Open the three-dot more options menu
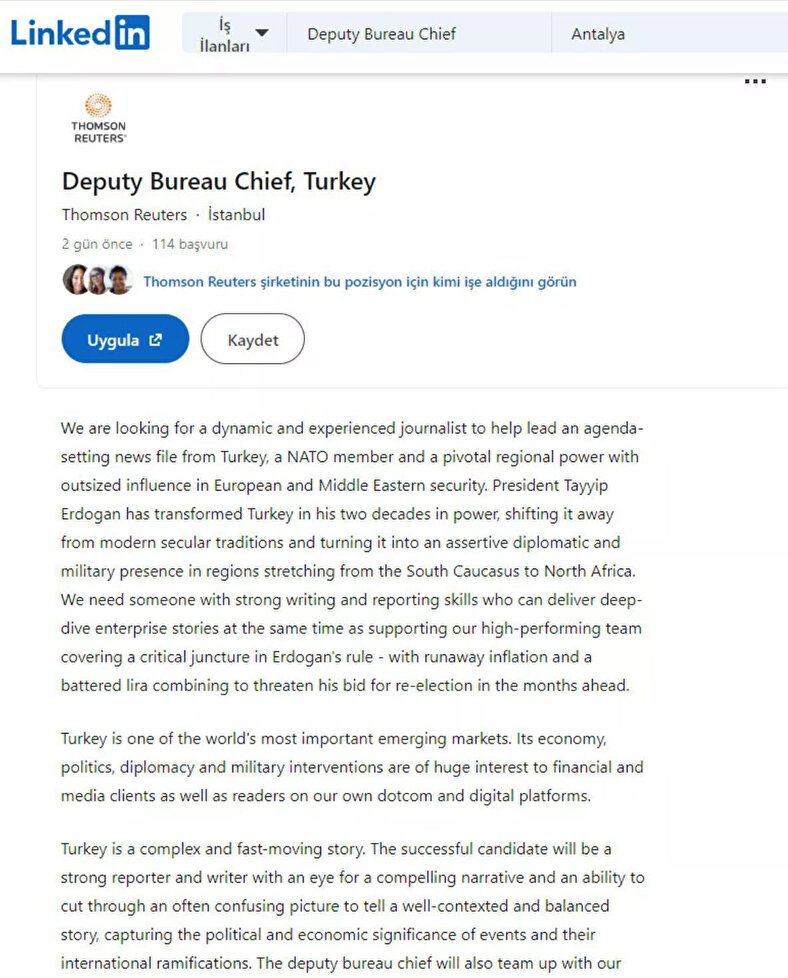This screenshot has width=788, height=978. [x=755, y=82]
